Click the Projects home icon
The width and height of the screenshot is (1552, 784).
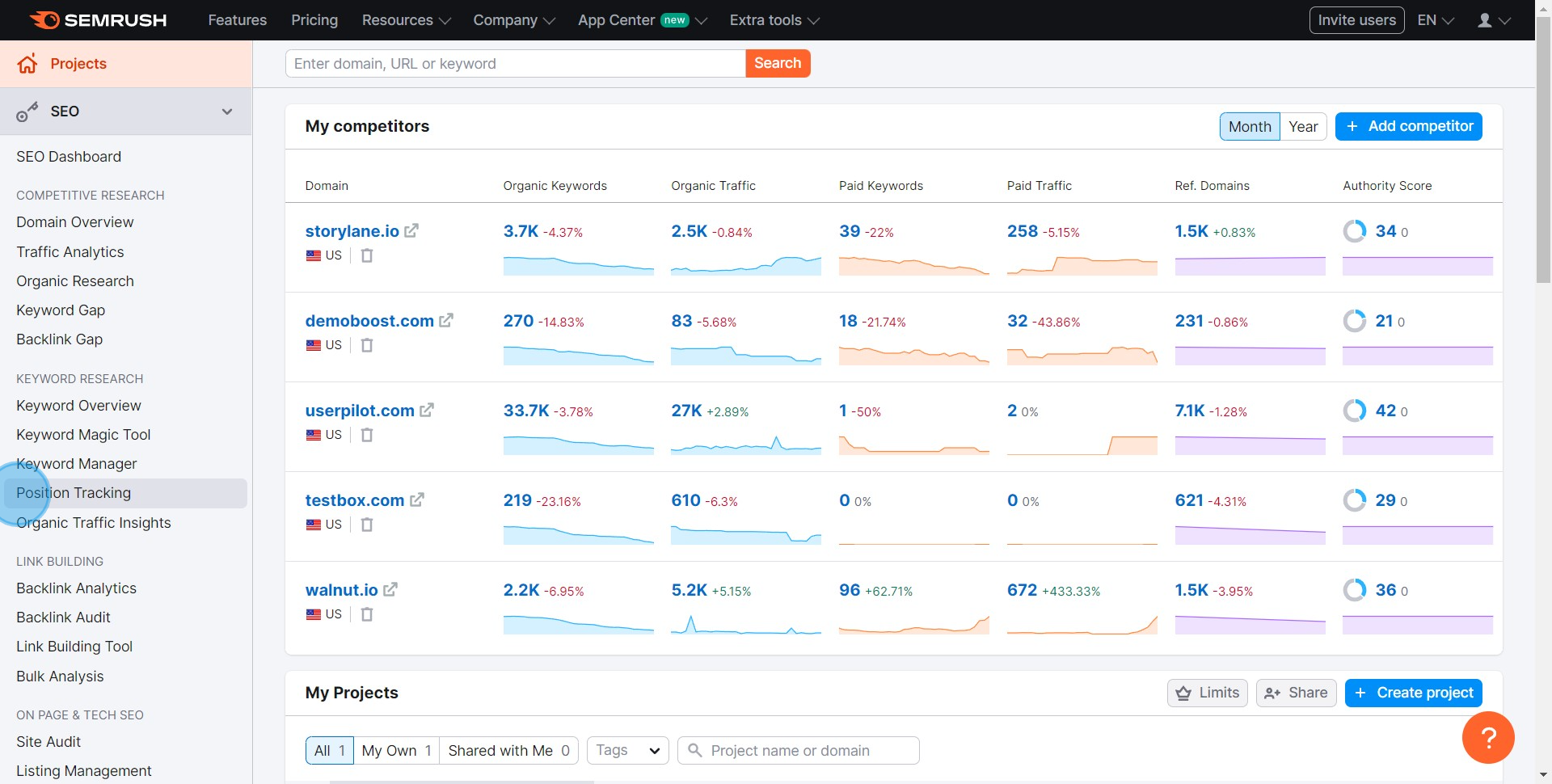tap(27, 64)
